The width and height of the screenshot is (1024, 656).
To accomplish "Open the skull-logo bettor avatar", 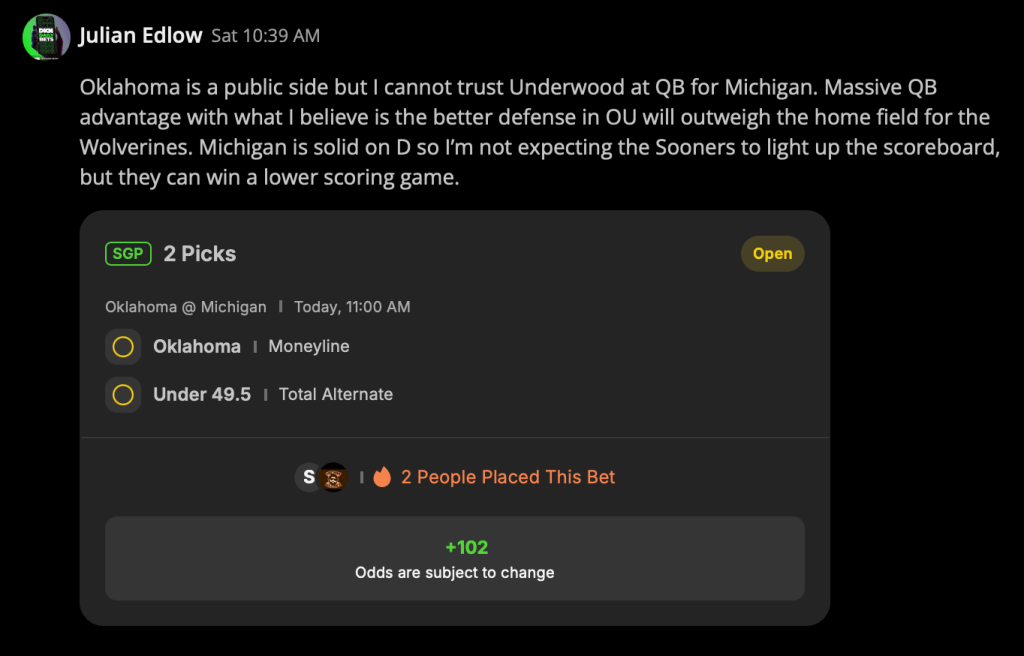I will click(x=334, y=477).
